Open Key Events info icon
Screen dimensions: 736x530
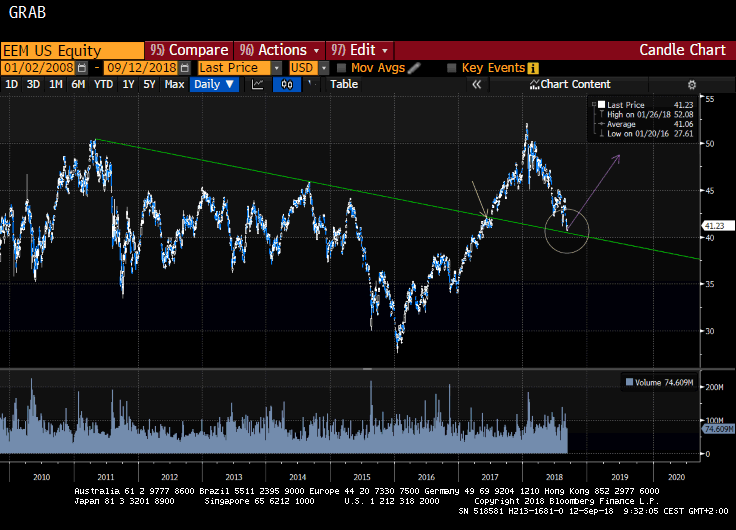(x=533, y=68)
